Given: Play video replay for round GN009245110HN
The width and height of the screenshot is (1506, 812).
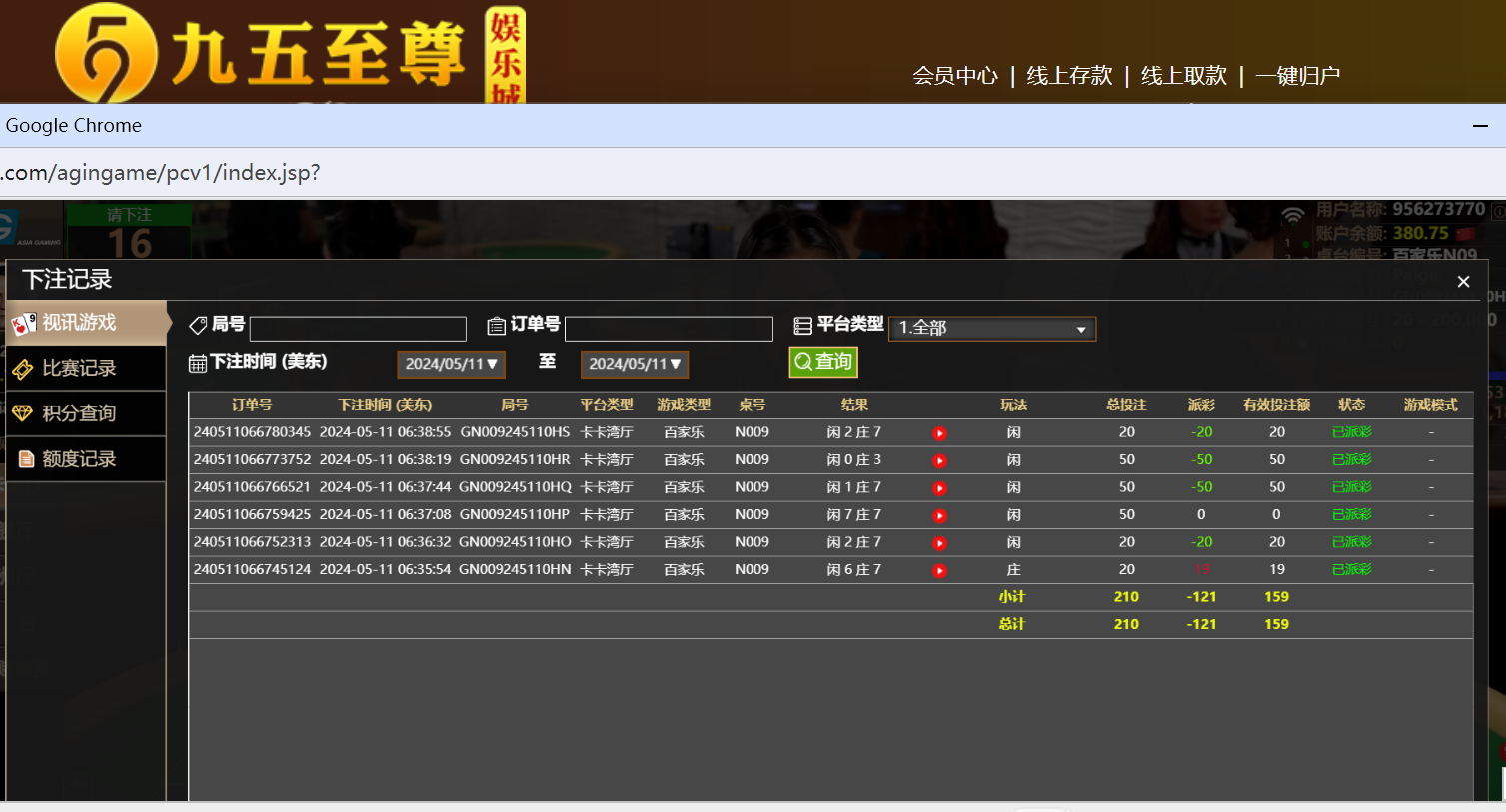Looking at the screenshot, I should [939, 571].
